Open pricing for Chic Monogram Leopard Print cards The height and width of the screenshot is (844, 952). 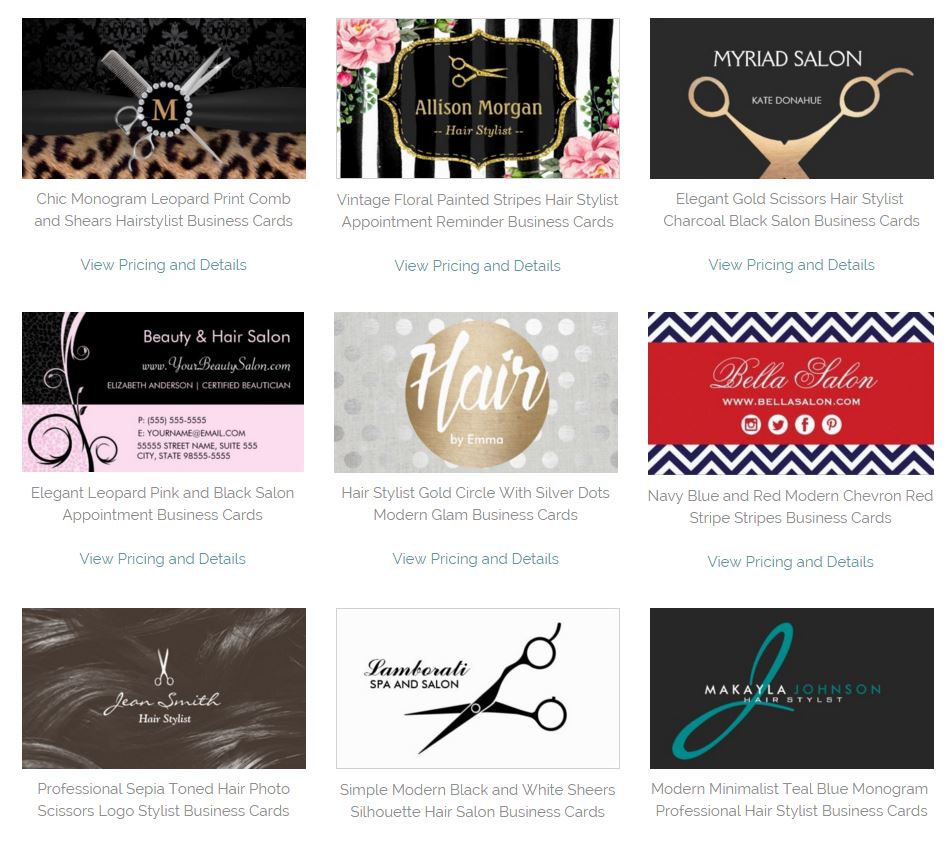point(163,265)
